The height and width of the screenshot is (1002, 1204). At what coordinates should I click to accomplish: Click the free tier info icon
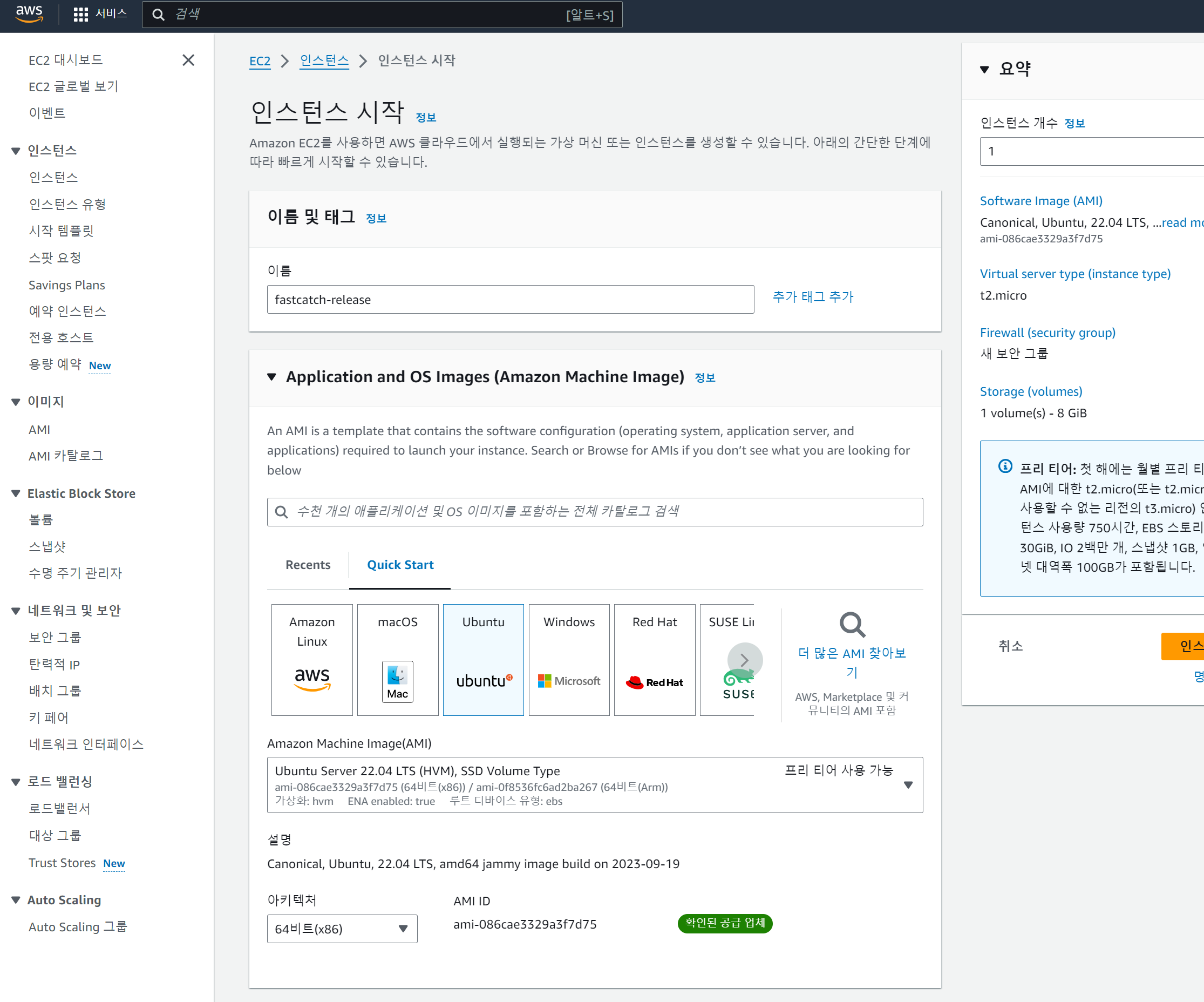(x=1005, y=466)
